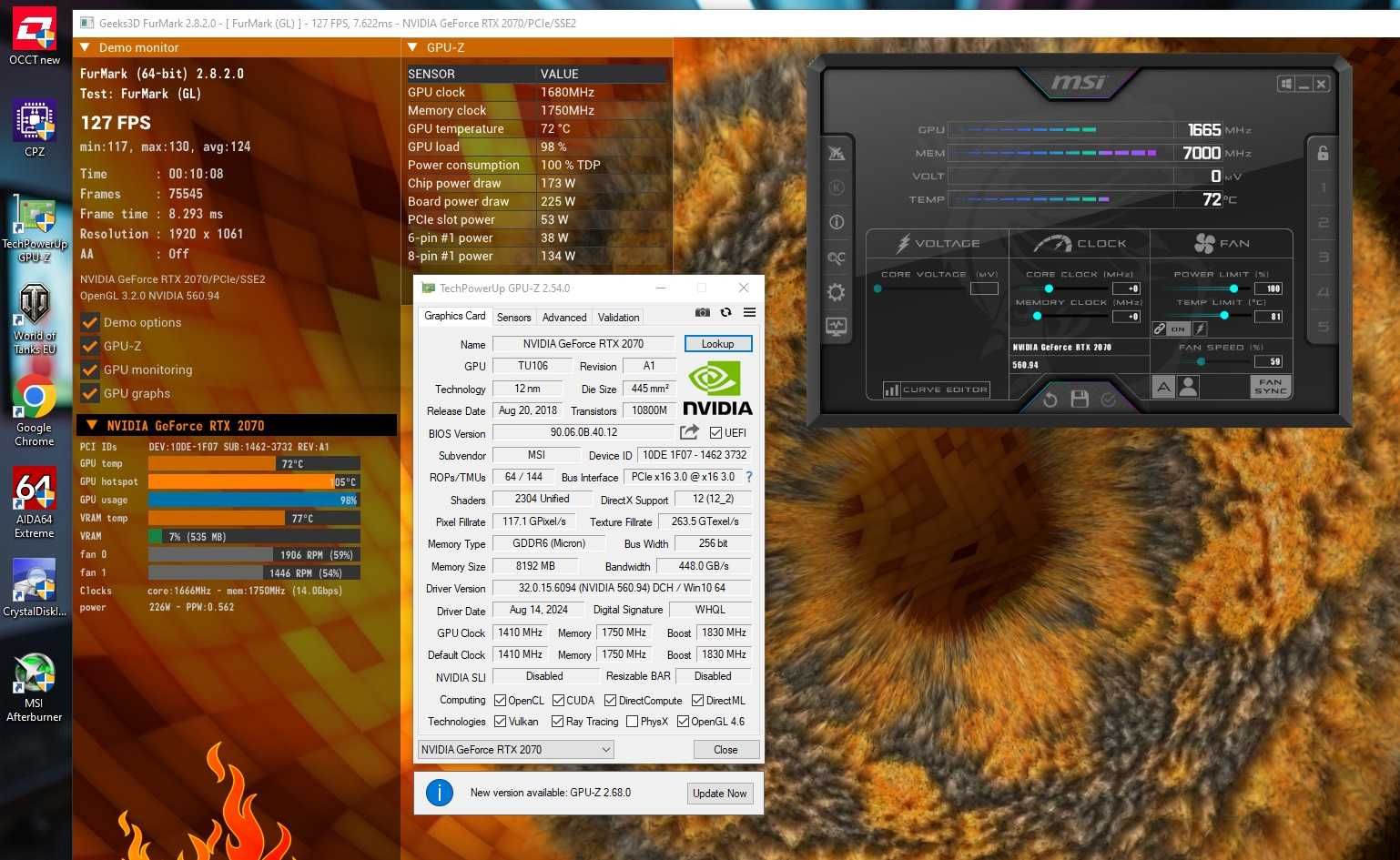
Task: Toggle the fan Auto mode A button
Action: coord(1163,387)
